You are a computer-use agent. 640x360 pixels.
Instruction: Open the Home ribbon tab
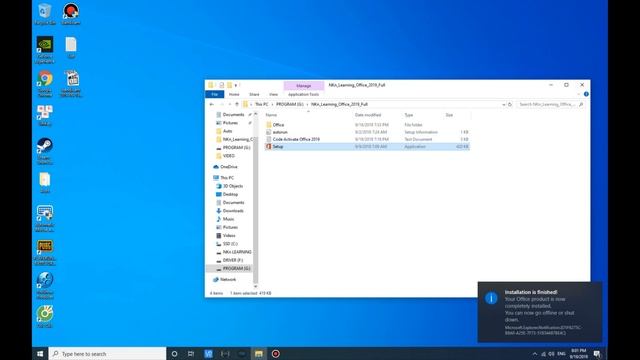click(x=234, y=94)
